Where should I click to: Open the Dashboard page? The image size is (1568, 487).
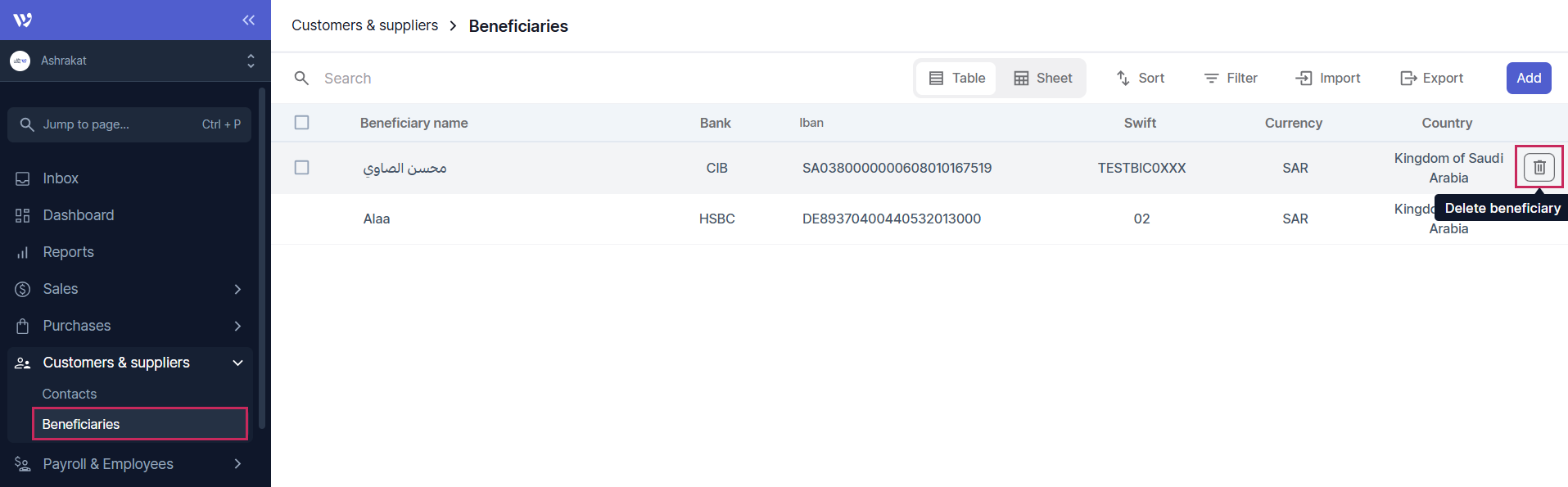[x=78, y=215]
